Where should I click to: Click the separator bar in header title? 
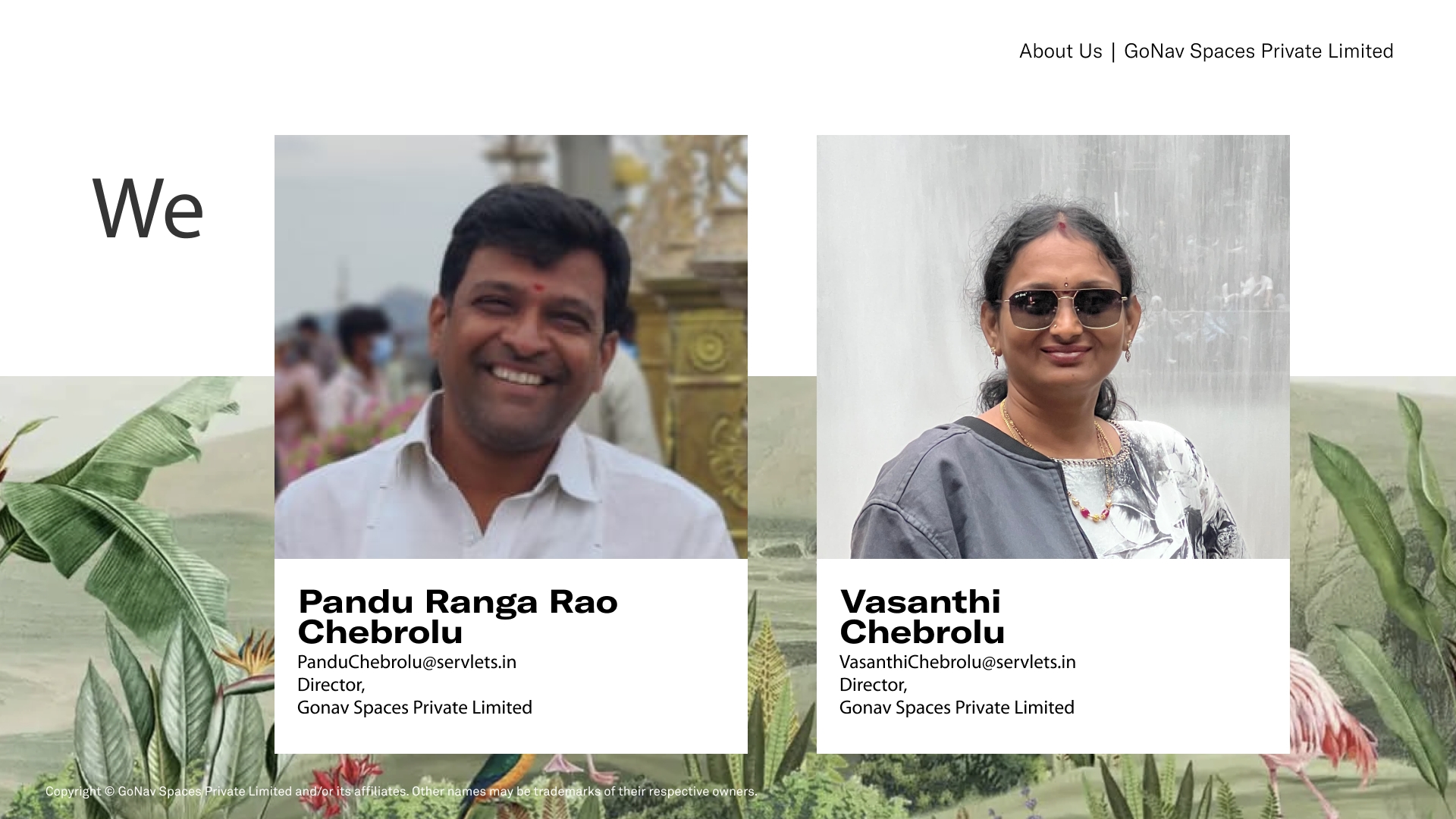(1113, 52)
